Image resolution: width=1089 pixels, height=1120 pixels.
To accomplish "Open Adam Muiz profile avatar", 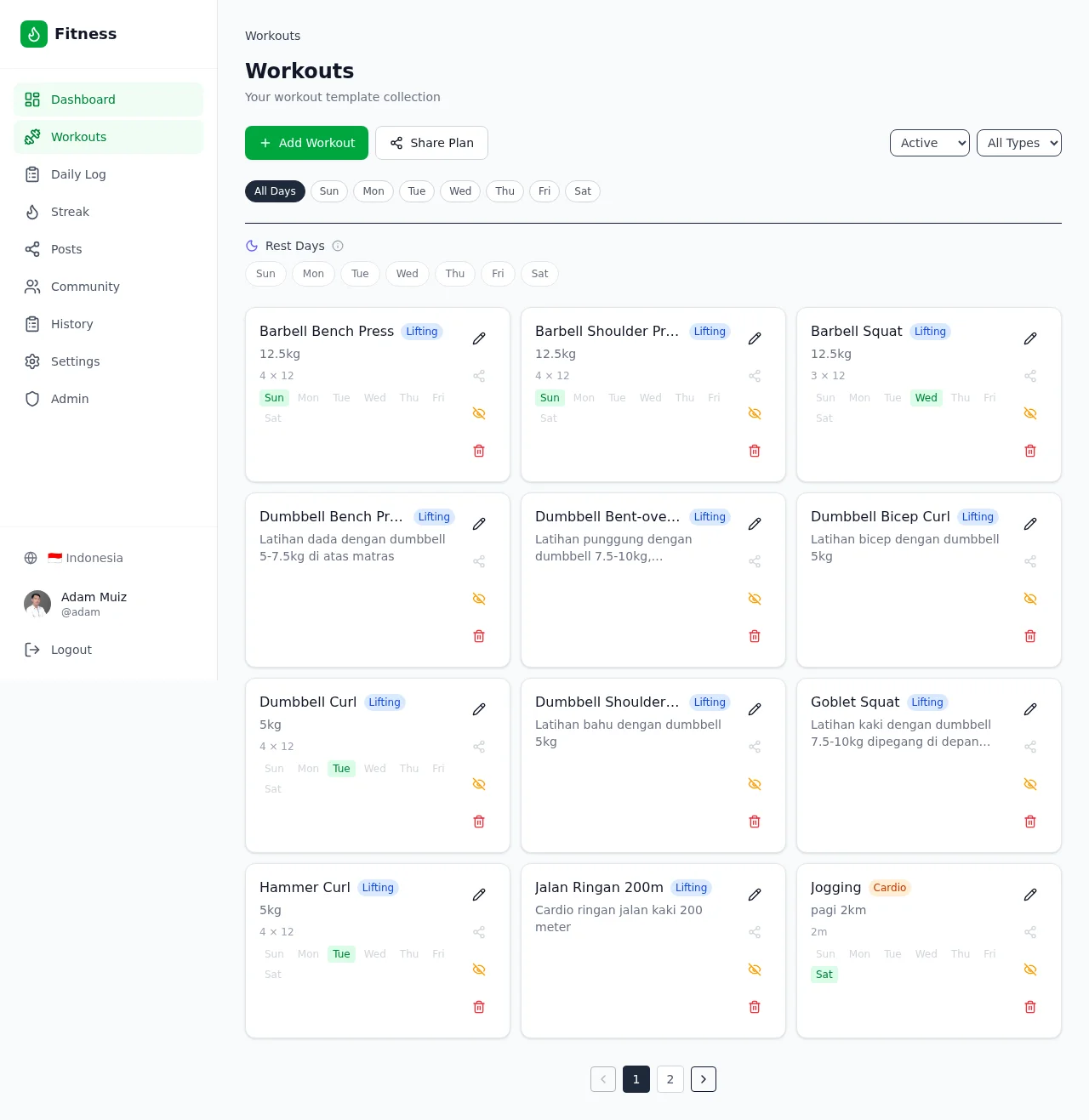I will pos(37,604).
